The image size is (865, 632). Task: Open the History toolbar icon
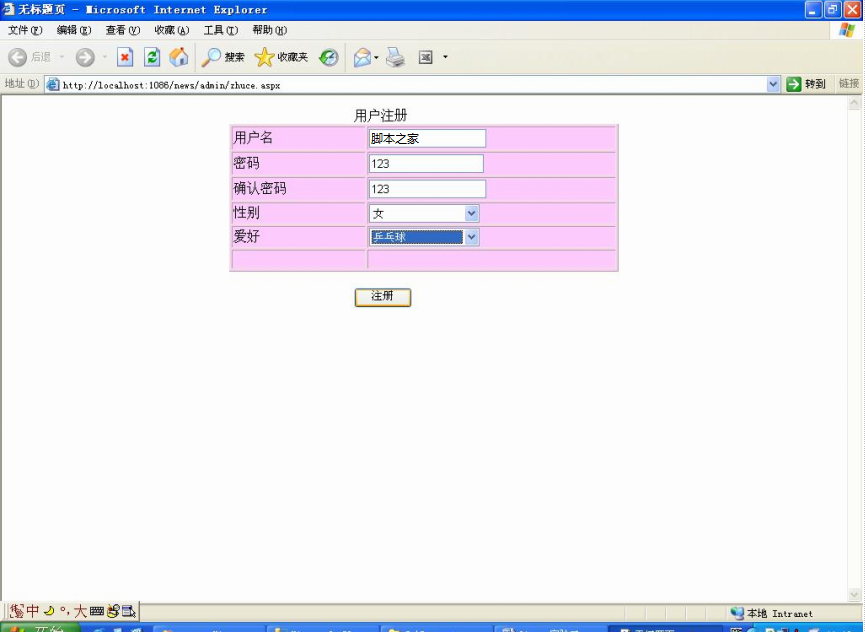coord(329,57)
